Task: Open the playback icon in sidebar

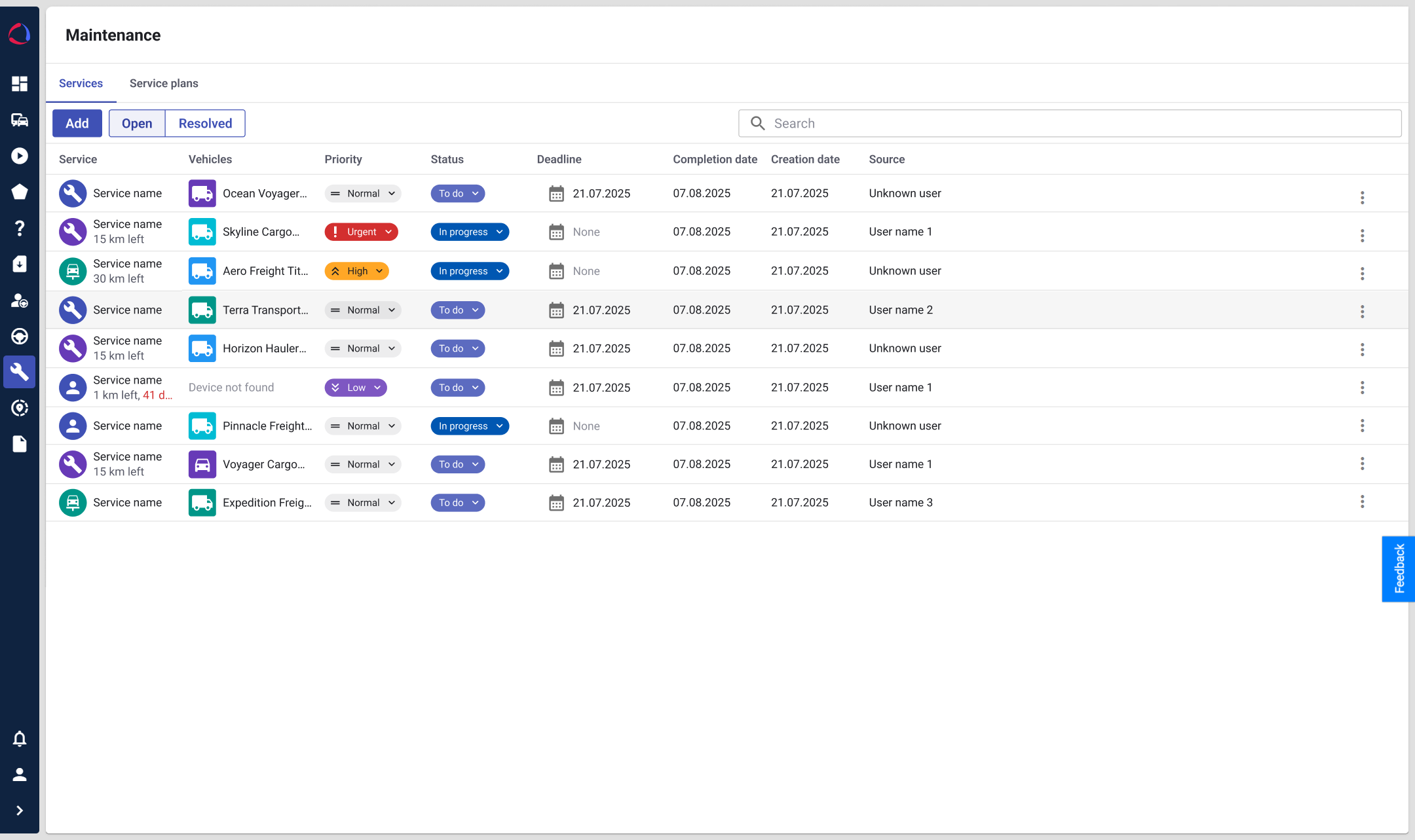Action: point(20,156)
